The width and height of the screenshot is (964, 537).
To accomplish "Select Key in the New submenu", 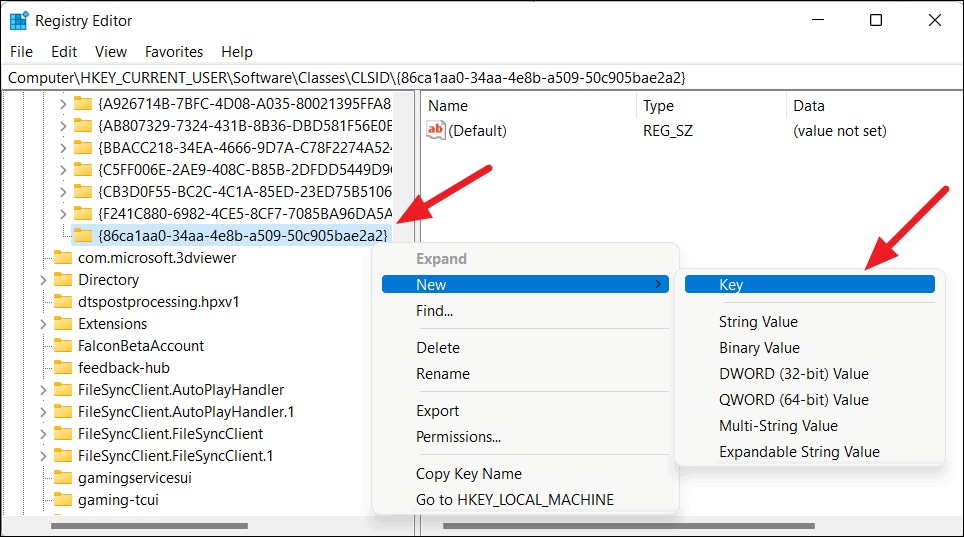I will point(810,284).
